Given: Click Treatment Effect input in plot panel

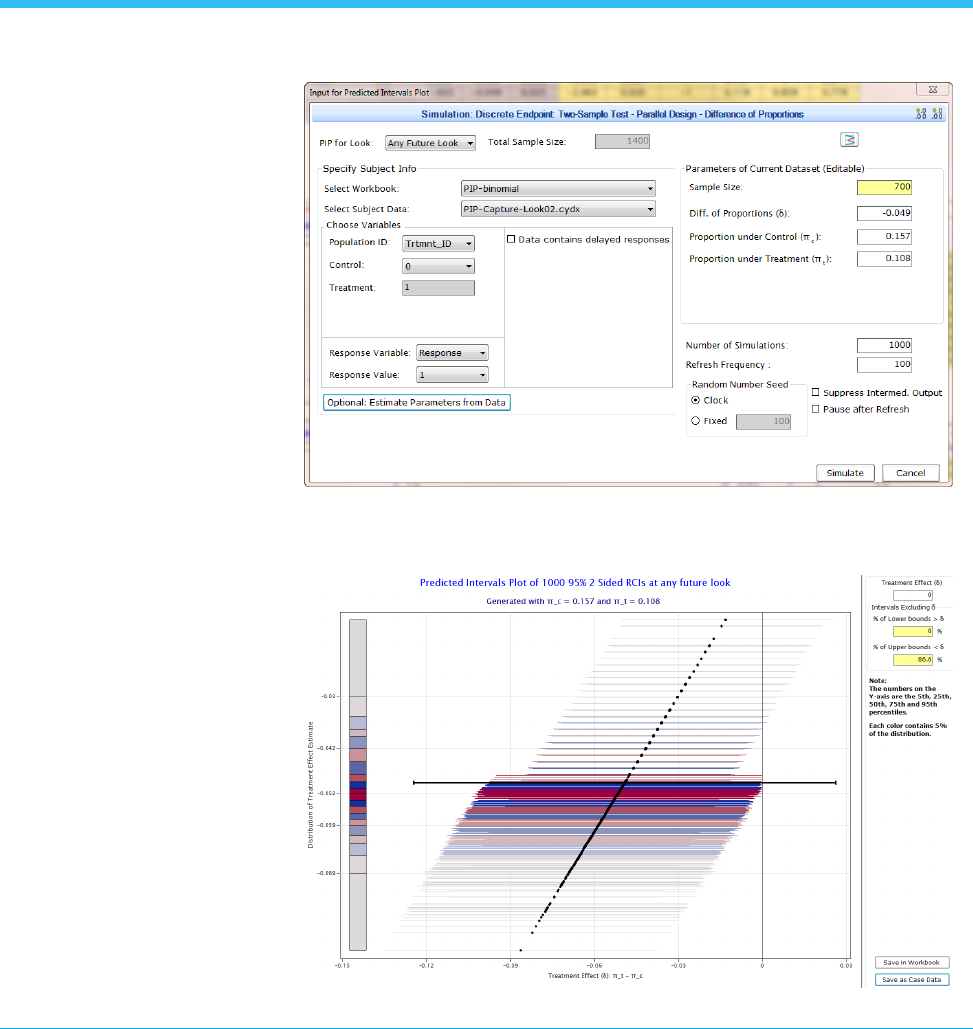Looking at the screenshot, I should [913, 595].
